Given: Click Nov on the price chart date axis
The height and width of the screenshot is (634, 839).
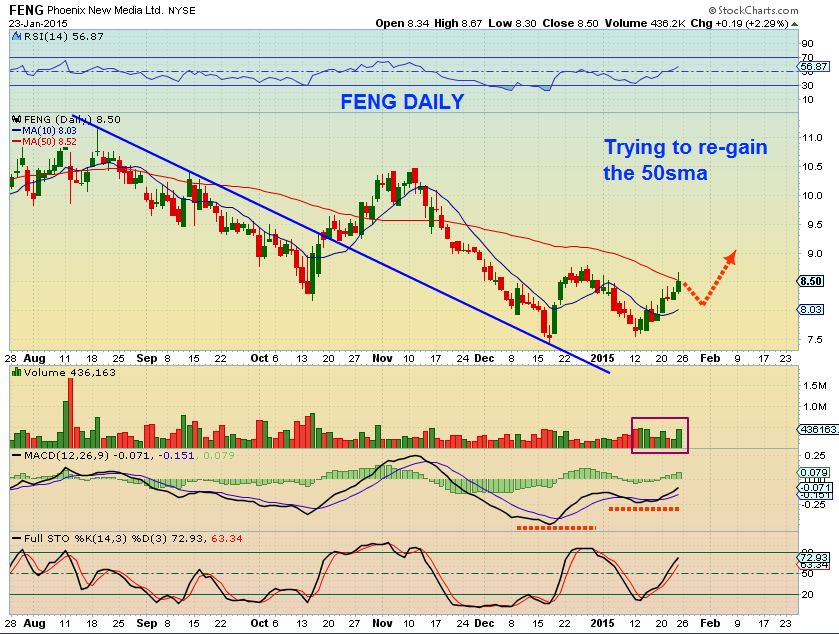Looking at the screenshot, I should pos(382,358).
